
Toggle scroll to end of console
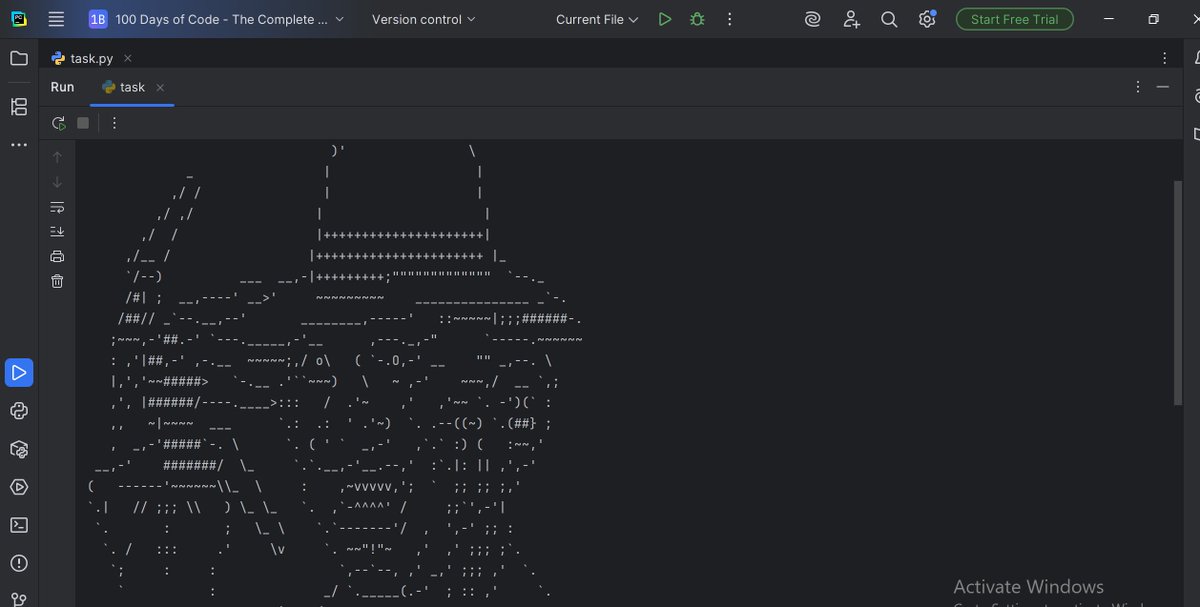click(57, 231)
